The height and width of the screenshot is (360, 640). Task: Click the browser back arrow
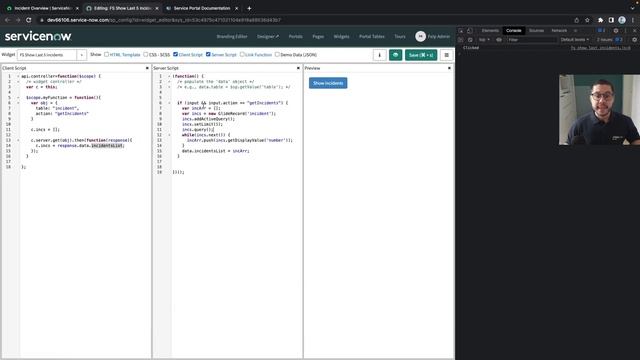click(7, 20)
